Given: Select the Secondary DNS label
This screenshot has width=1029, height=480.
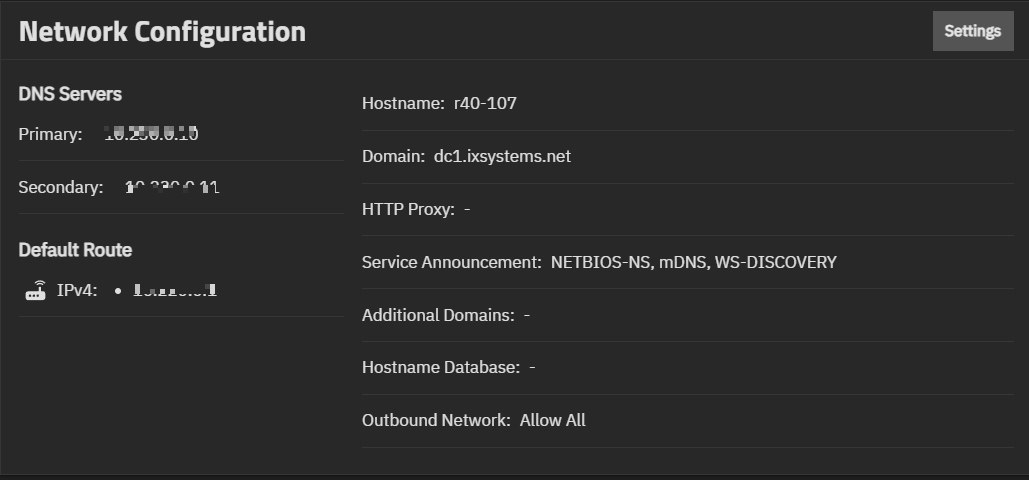Looking at the screenshot, I should coord(60,187).
